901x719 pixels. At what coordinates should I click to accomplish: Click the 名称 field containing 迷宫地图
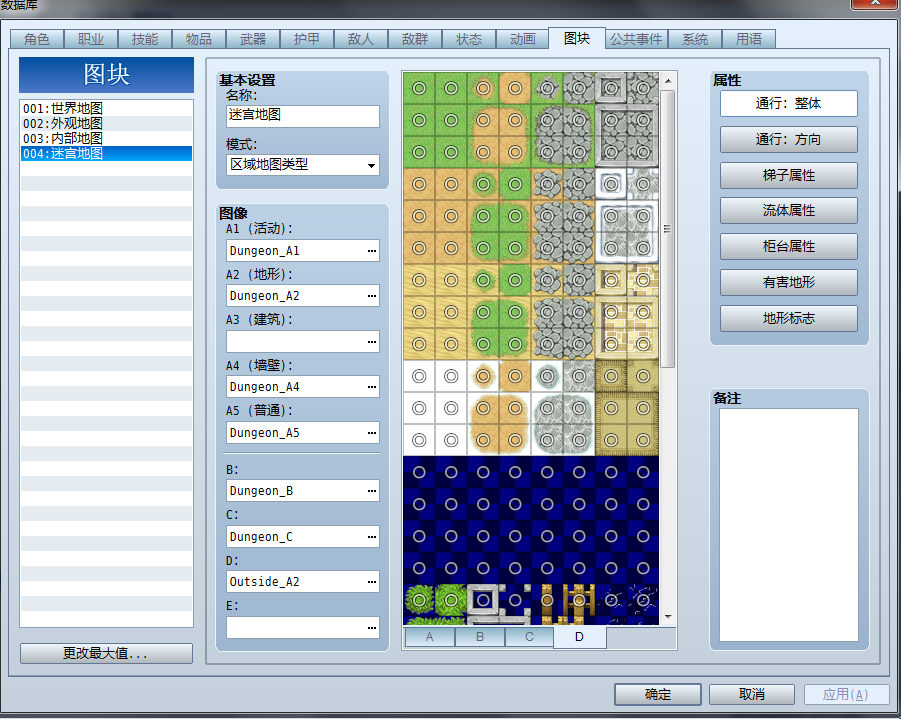tap(303, 116)
